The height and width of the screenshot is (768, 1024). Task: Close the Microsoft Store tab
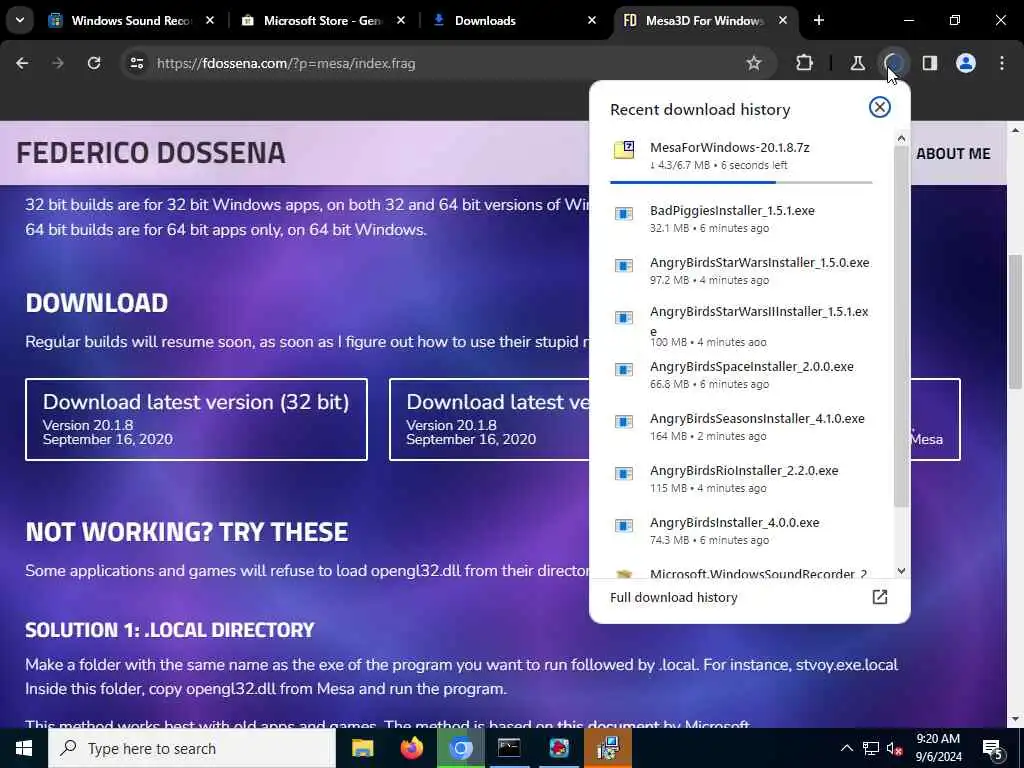[x=401, y=20]
